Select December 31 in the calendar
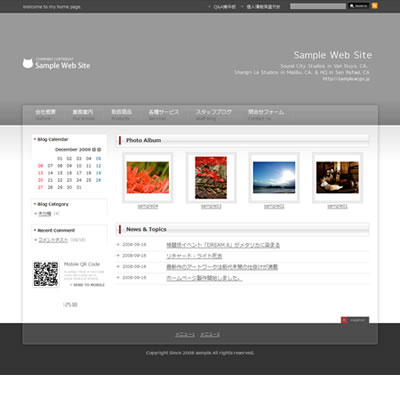 [79, 187]
